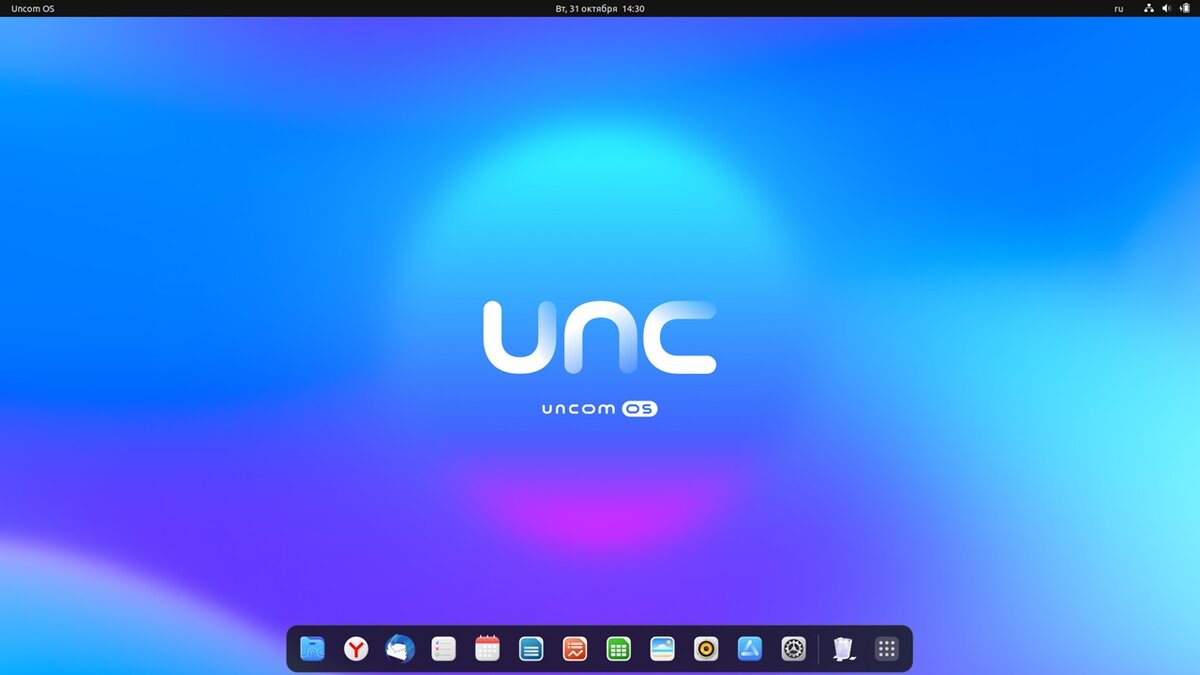Launch the blue text document editor
The width and height of the screenshot is (1200, 675).
point(531,649)
